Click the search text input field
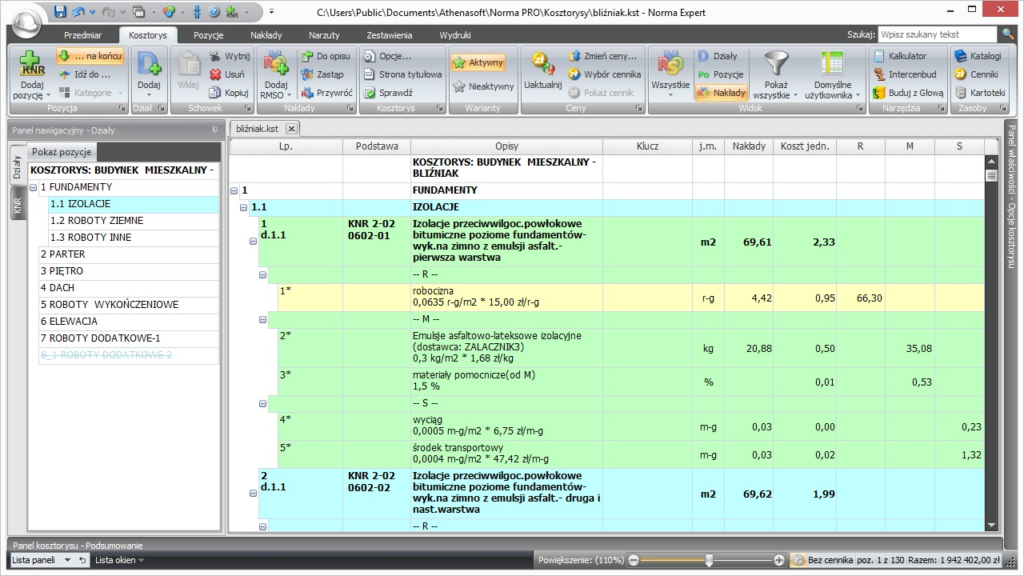The height and width of the screenshot is (576, 1024). point(935,34)
